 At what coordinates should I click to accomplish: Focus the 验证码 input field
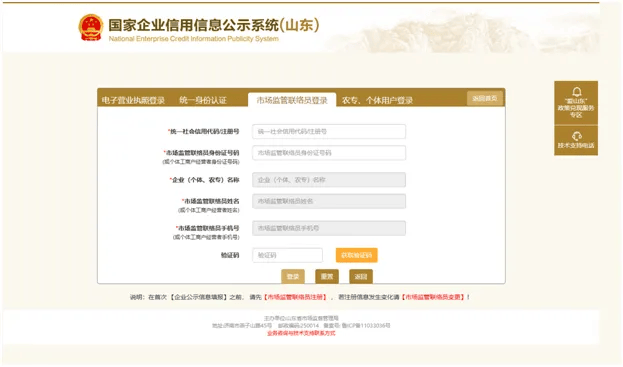click(287, 255)
